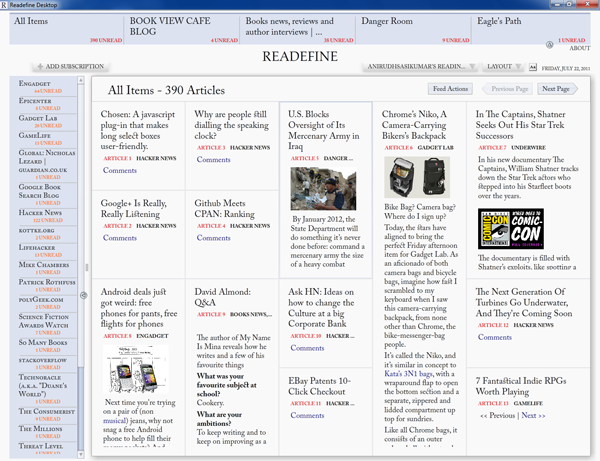The image size is (600, 461).
Task: Switch to the Book View Cafe Blog tab
Action: click(x=182, y=30)
